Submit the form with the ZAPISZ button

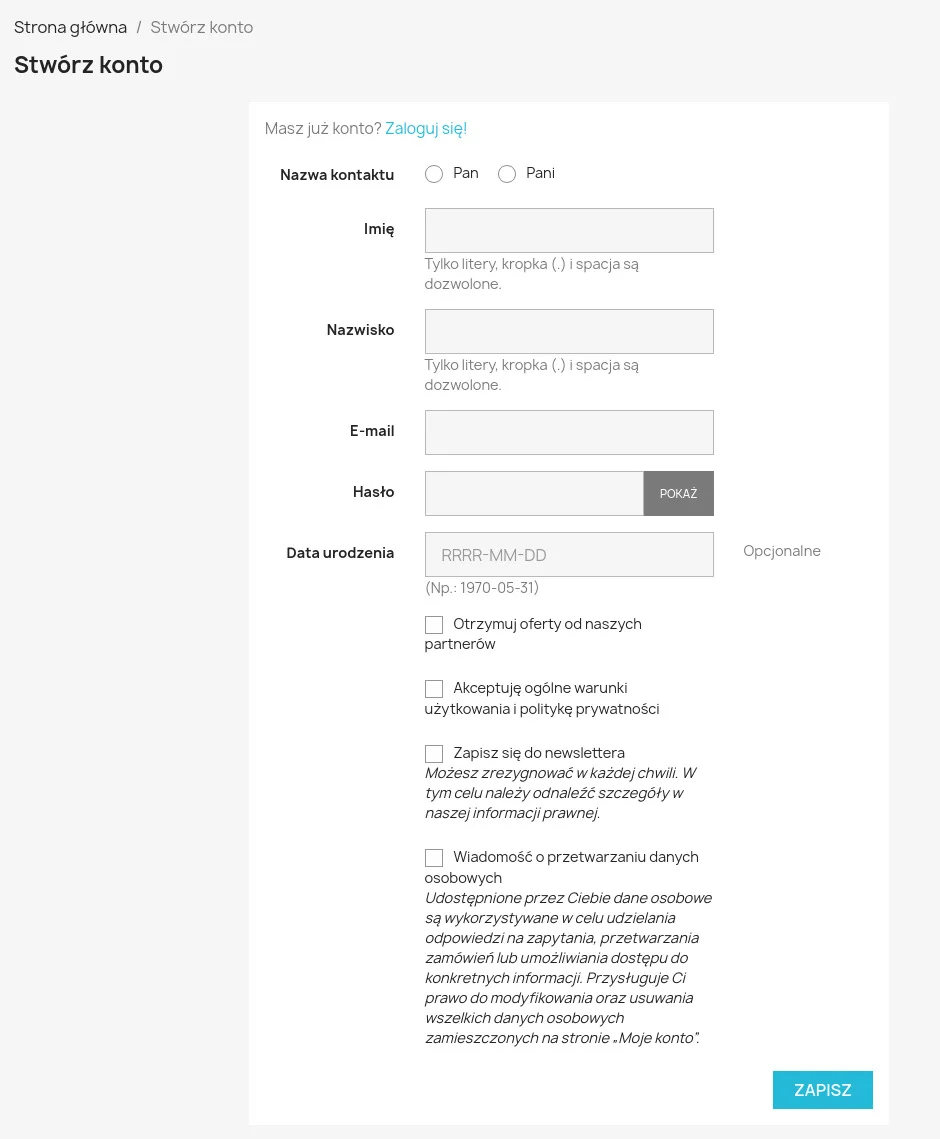pyautogui.click(x=822, y=1090)
